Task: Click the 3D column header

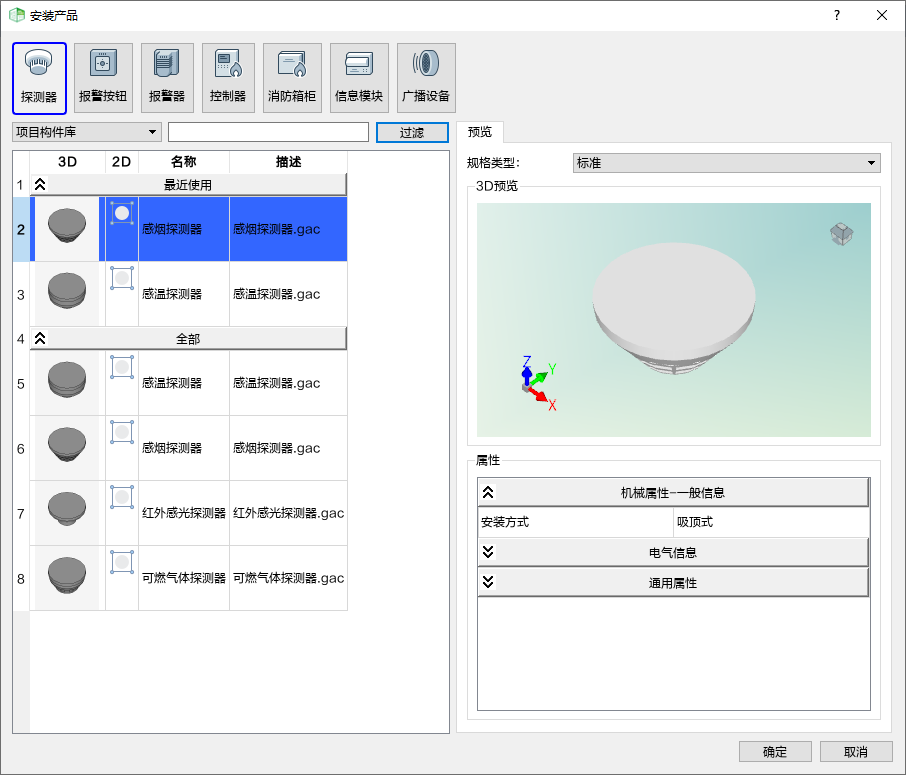Action: tap(67, 162)
